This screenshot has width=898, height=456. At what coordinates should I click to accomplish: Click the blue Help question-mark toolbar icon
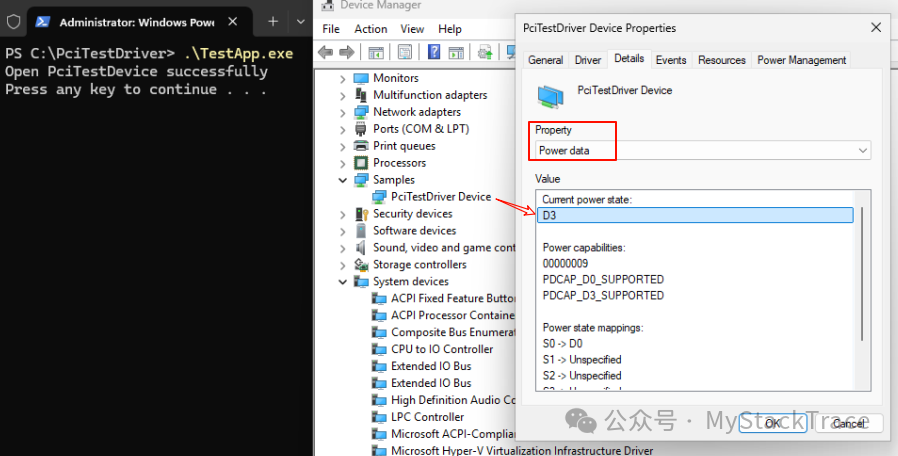(434, 53)
